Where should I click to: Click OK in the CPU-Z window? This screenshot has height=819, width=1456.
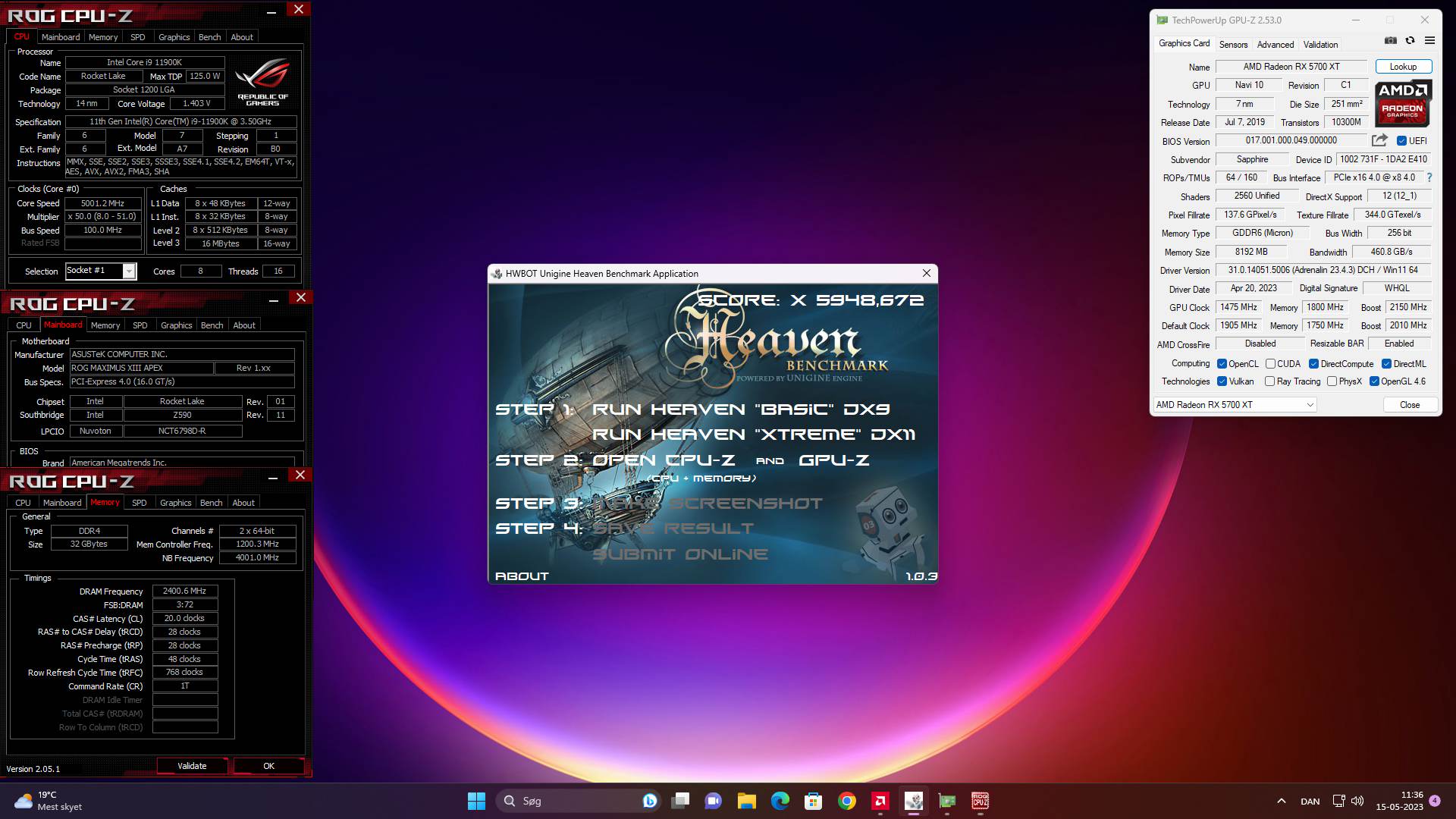268,766
